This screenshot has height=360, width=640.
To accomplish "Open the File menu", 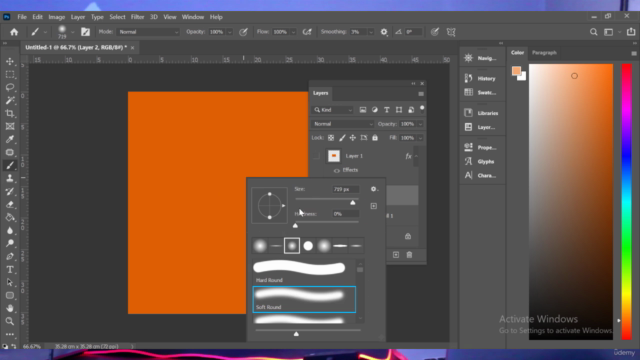I will tap(22, 17).
